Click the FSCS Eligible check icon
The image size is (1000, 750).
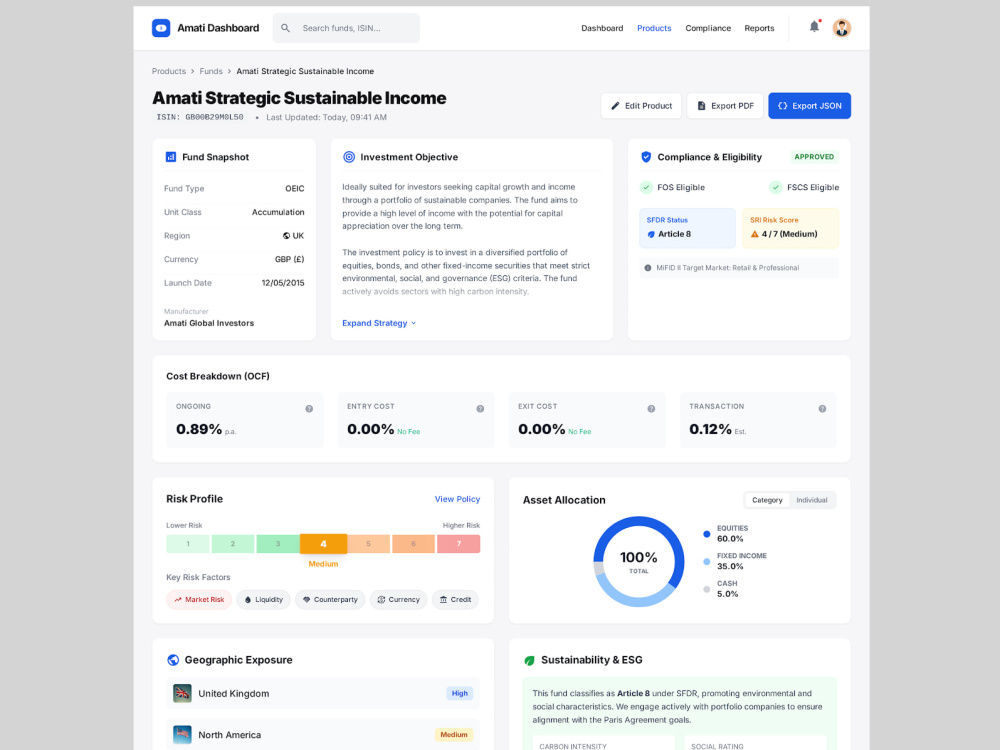coord(776,188)
